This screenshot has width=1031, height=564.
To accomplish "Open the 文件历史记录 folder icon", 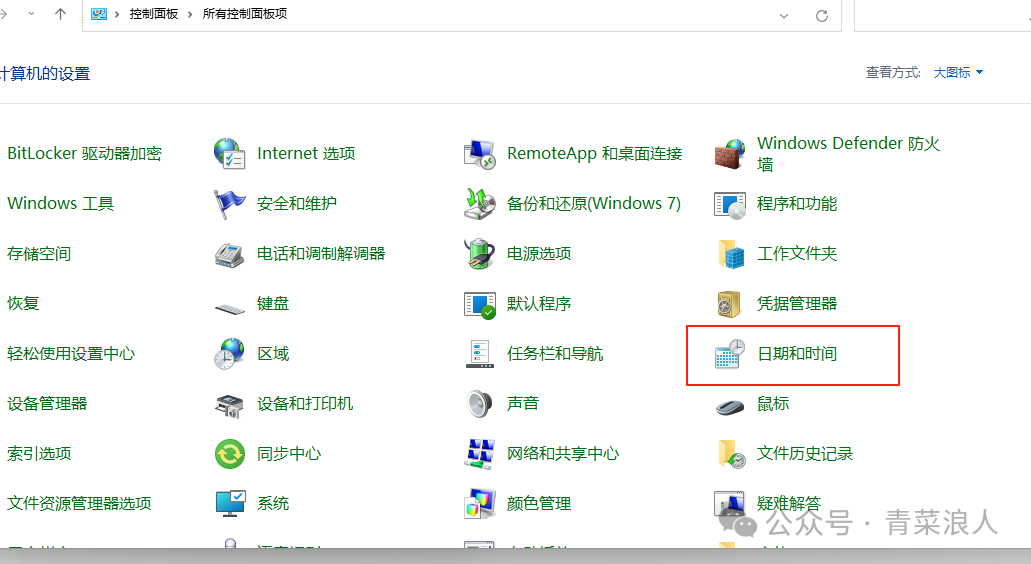I will coord(731,454).
